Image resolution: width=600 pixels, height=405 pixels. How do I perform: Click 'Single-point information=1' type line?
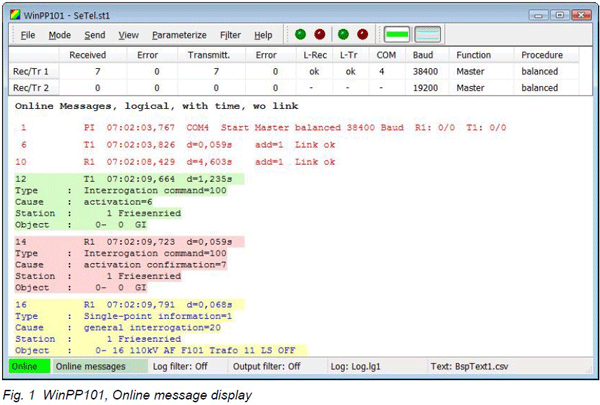coord(158,316)
